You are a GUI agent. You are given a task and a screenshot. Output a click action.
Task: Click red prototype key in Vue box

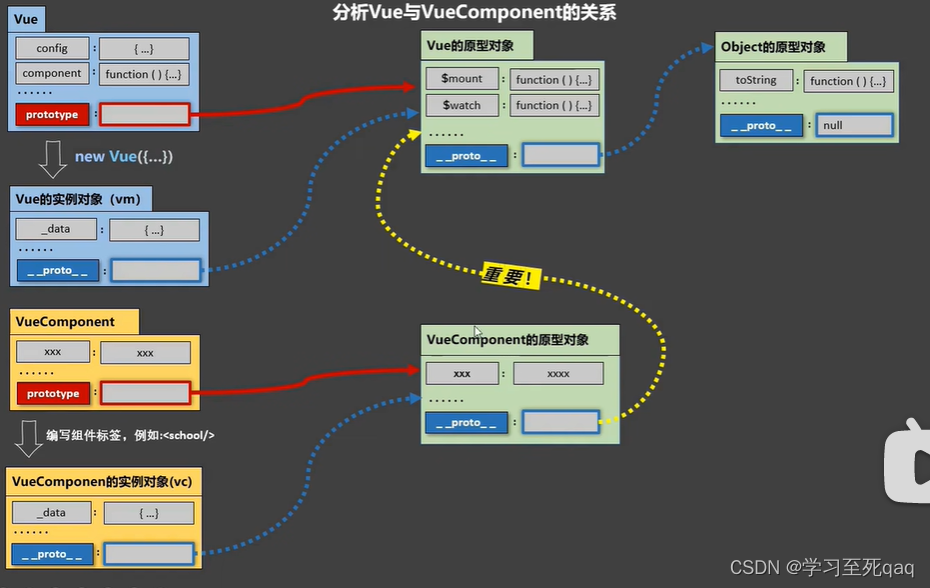point(52,114)
